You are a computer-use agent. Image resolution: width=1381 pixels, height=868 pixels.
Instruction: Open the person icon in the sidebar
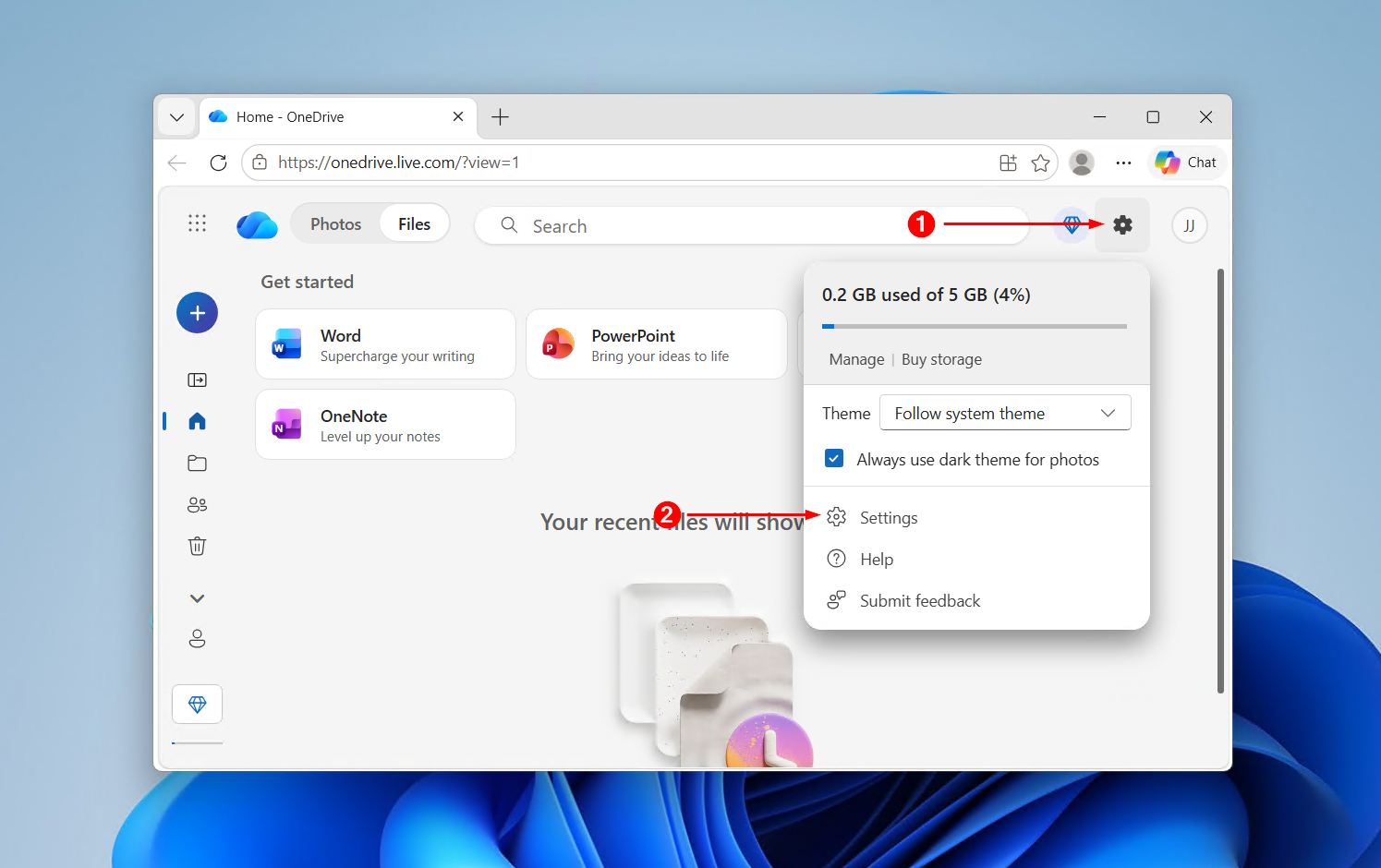[x=197, y=638]
